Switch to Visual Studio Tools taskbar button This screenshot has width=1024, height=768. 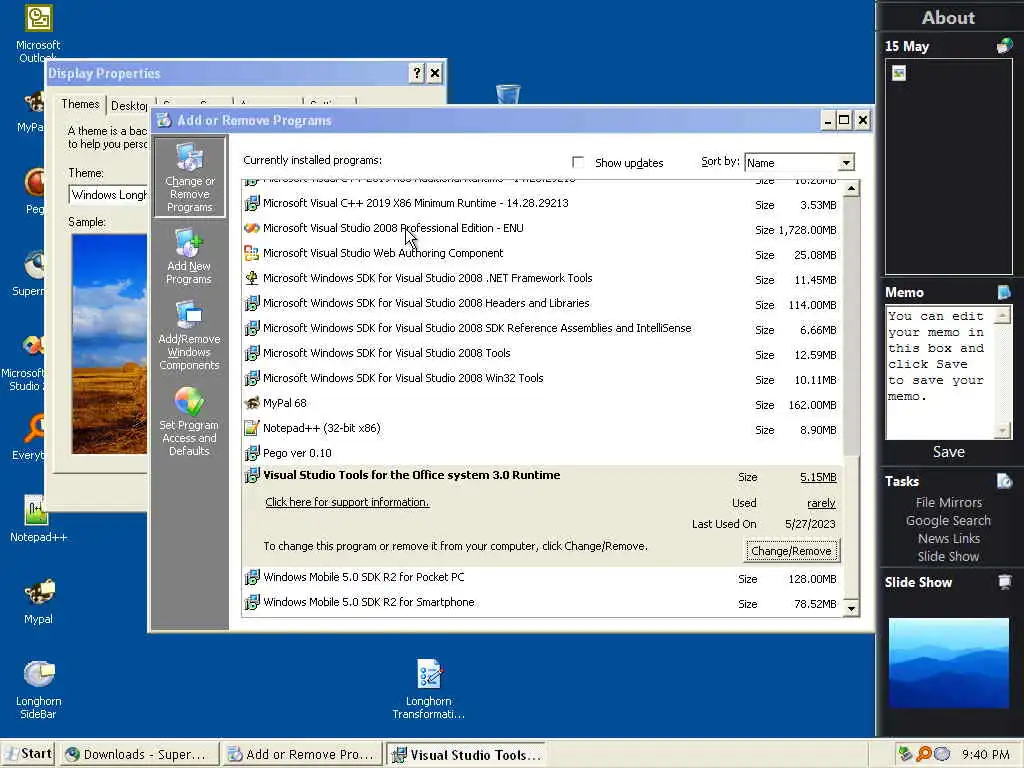point(466,754)
